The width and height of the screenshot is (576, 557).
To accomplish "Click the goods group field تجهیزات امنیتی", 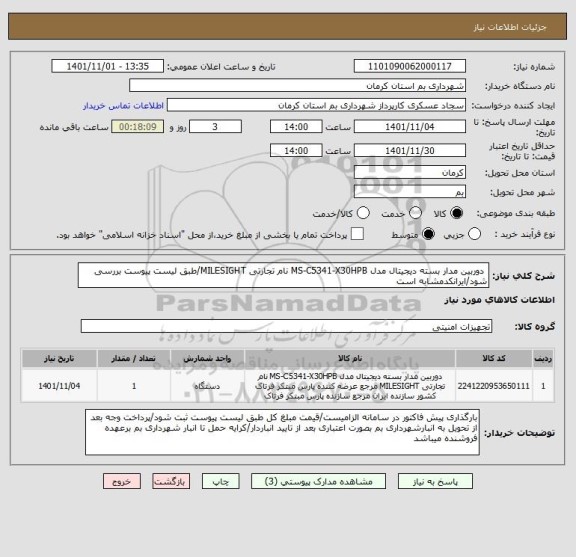I will (286, 327).
